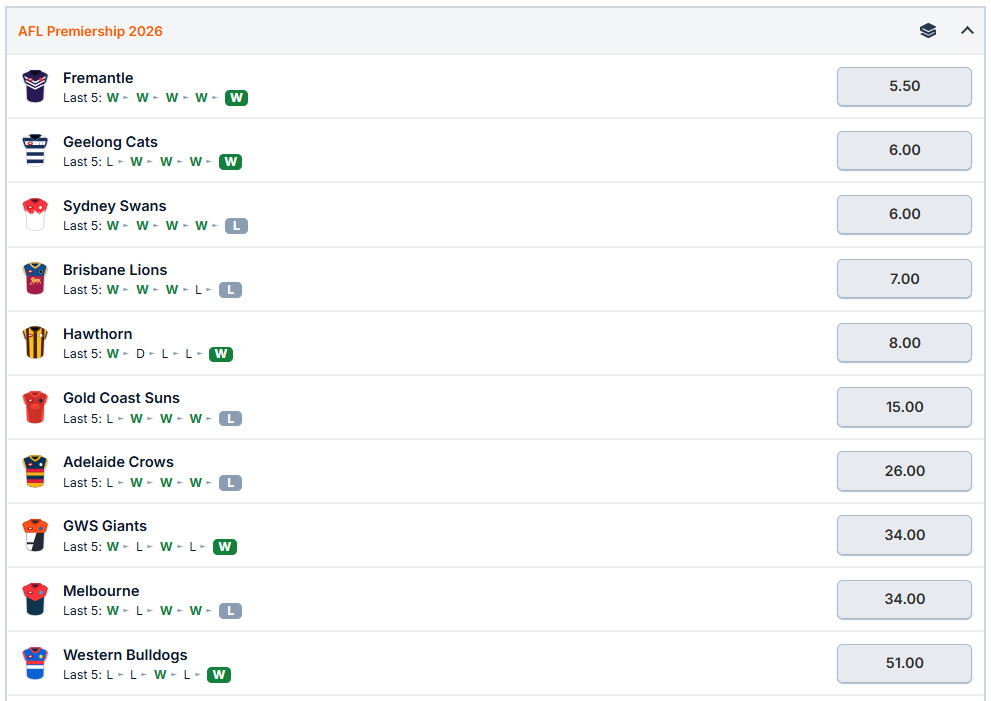Click Fremantle's latest green W result badge
Screen dimensions: 991x701
(x=236, y=97)
